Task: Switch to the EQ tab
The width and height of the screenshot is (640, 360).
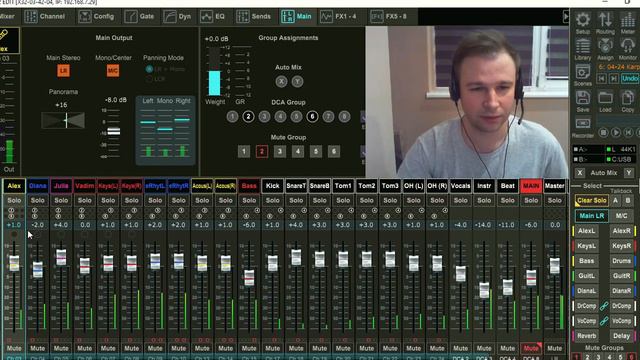Action: pyautogui.click(x=212, y=16)
